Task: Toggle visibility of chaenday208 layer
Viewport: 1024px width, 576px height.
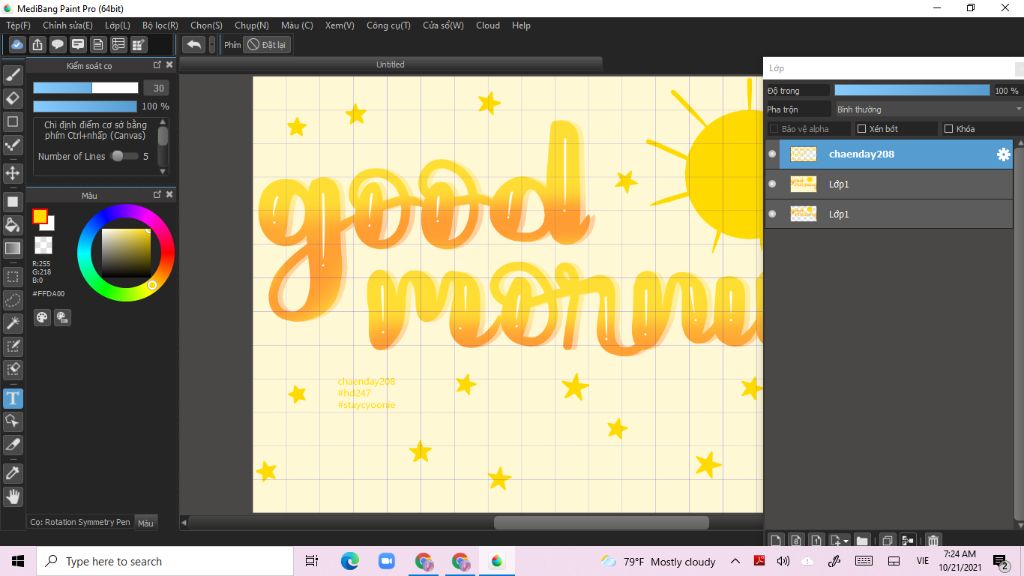Action: 772,154
